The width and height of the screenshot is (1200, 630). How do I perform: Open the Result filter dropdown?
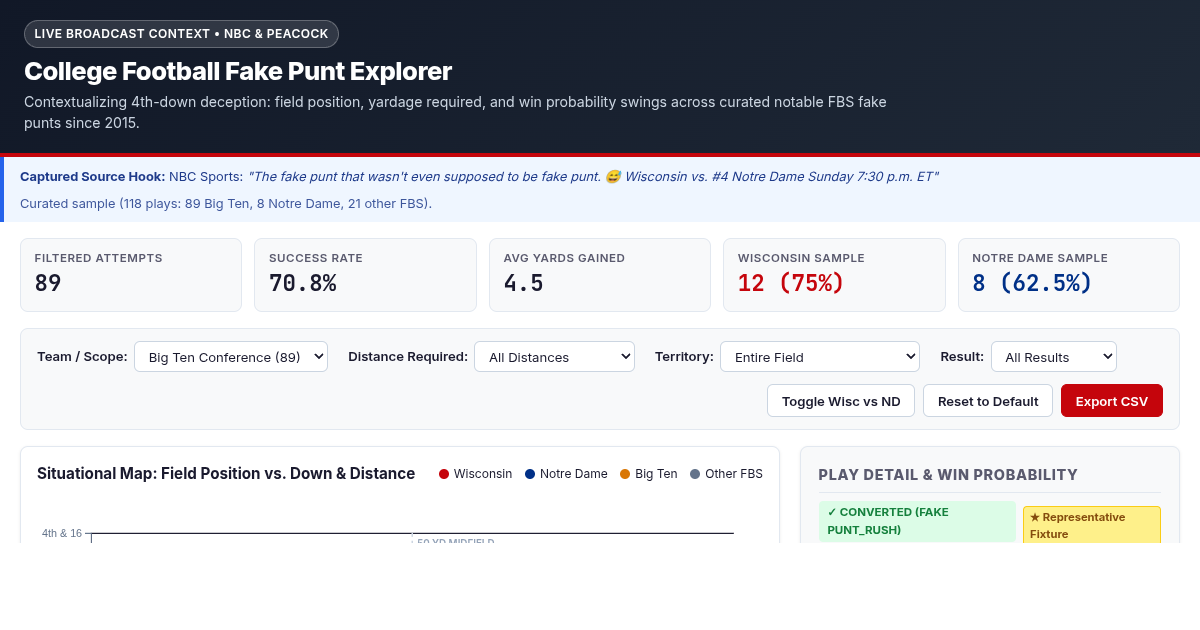[x=1054, y=357]
